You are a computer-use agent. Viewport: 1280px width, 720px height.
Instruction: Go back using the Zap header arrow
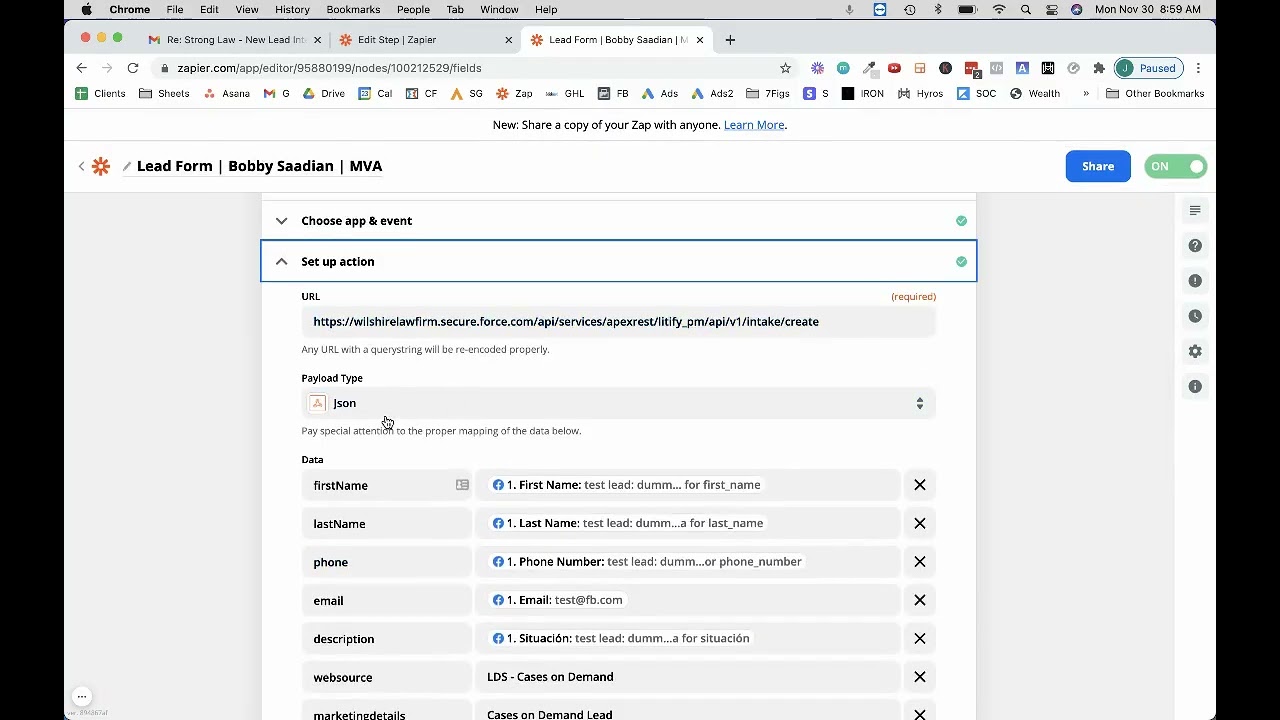tap(81, 166)
